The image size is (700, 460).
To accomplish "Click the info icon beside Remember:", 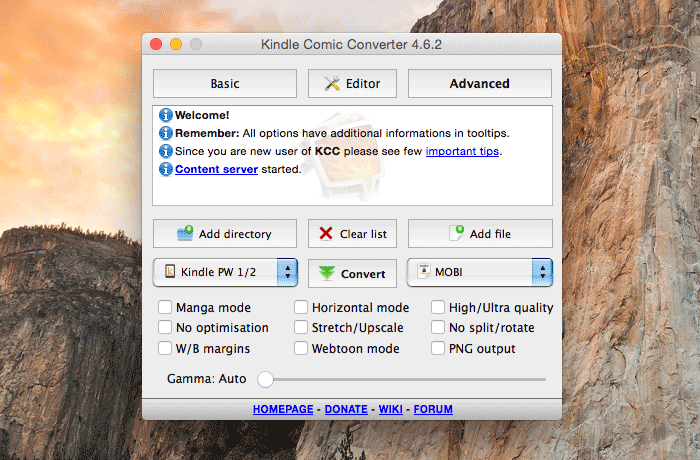I will point(166,133).
